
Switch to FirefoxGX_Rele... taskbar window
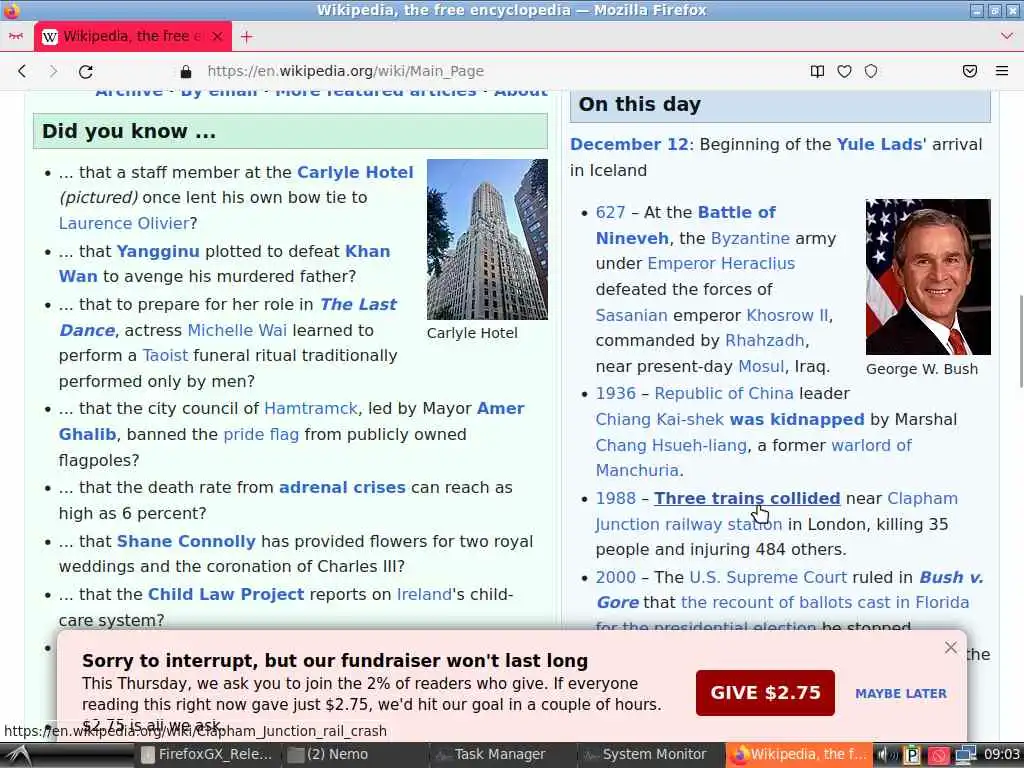click(x=206, y=755)
